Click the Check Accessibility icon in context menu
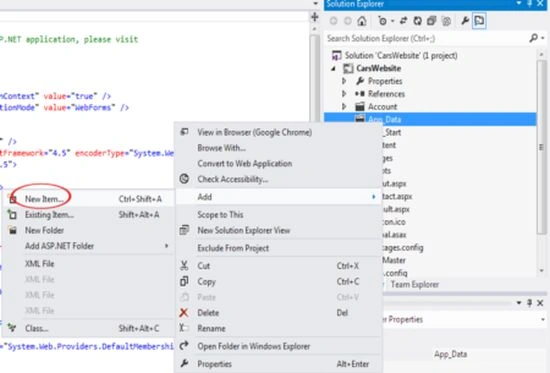 [x=184, y=179]
